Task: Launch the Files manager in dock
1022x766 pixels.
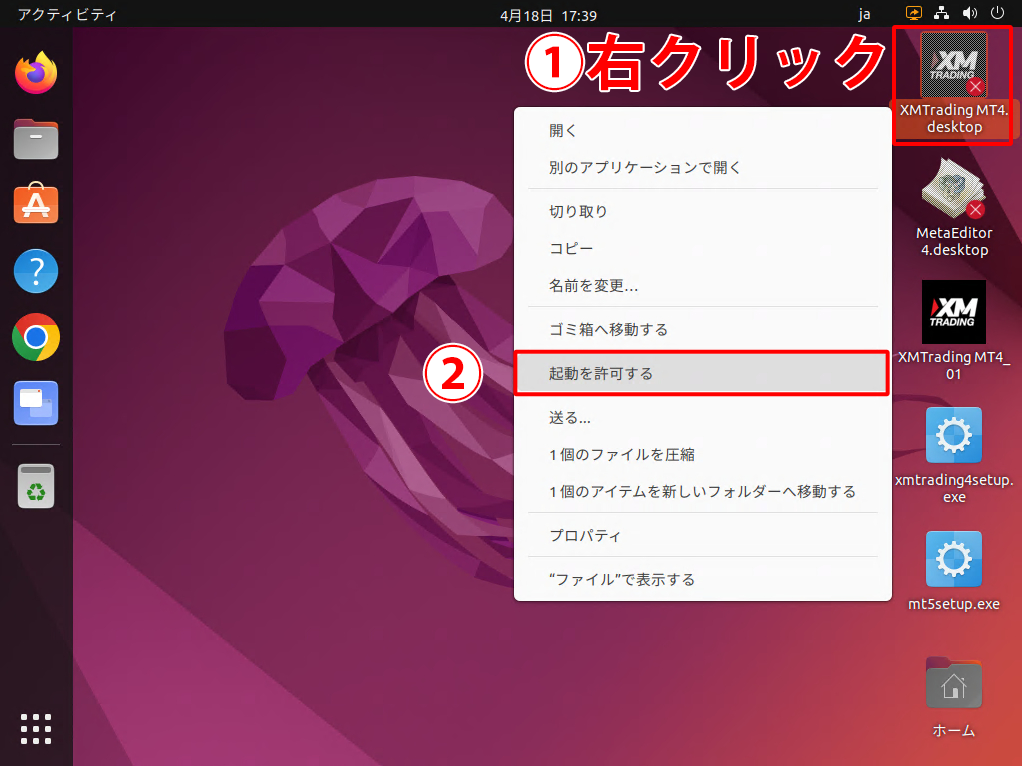Action: [36, 139]
